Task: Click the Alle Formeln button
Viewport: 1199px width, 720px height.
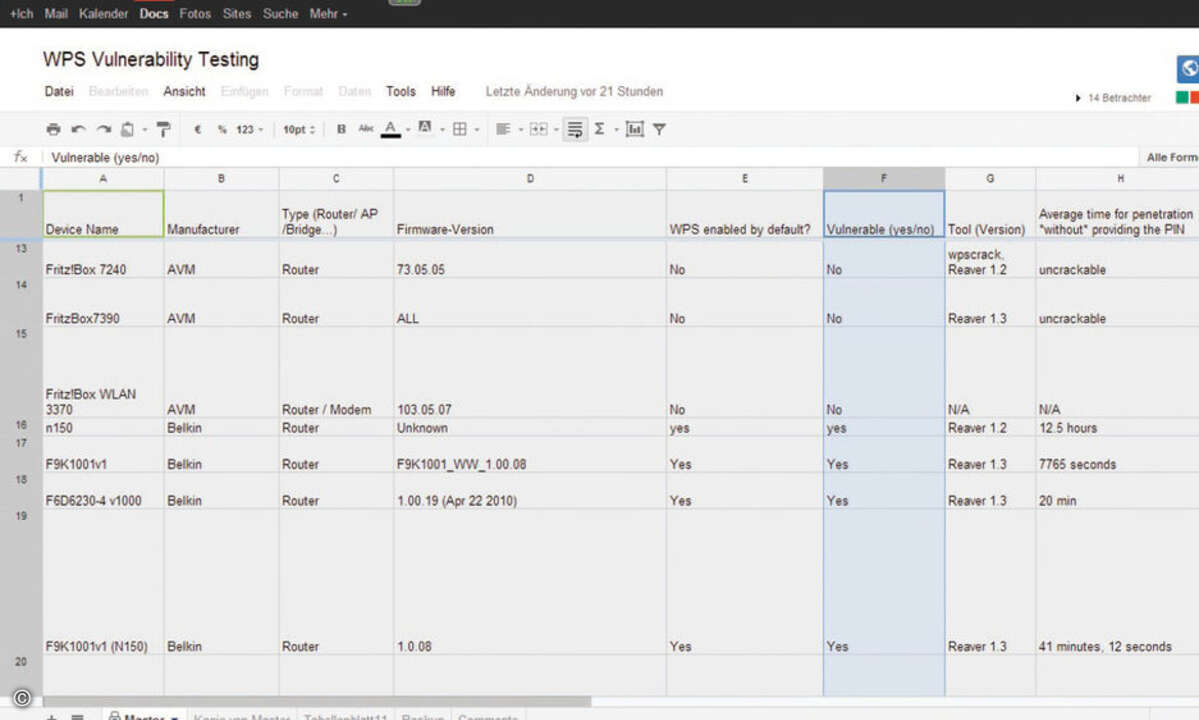Action: click(x=1171, y=158)
